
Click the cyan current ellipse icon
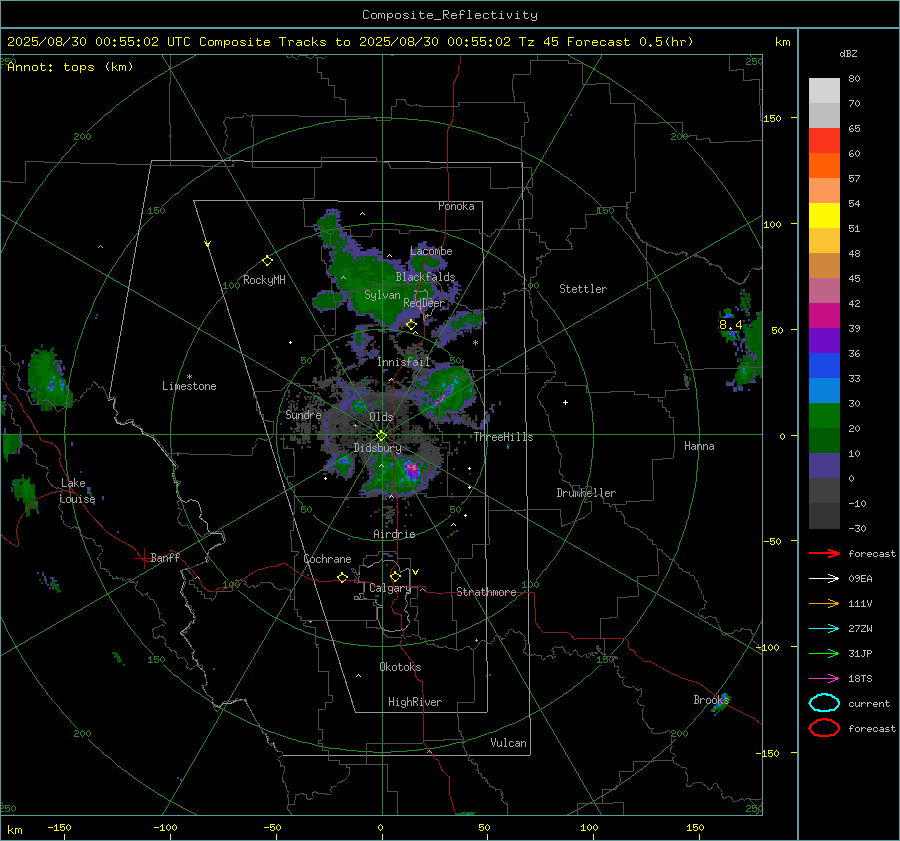(x=824, y=703)
